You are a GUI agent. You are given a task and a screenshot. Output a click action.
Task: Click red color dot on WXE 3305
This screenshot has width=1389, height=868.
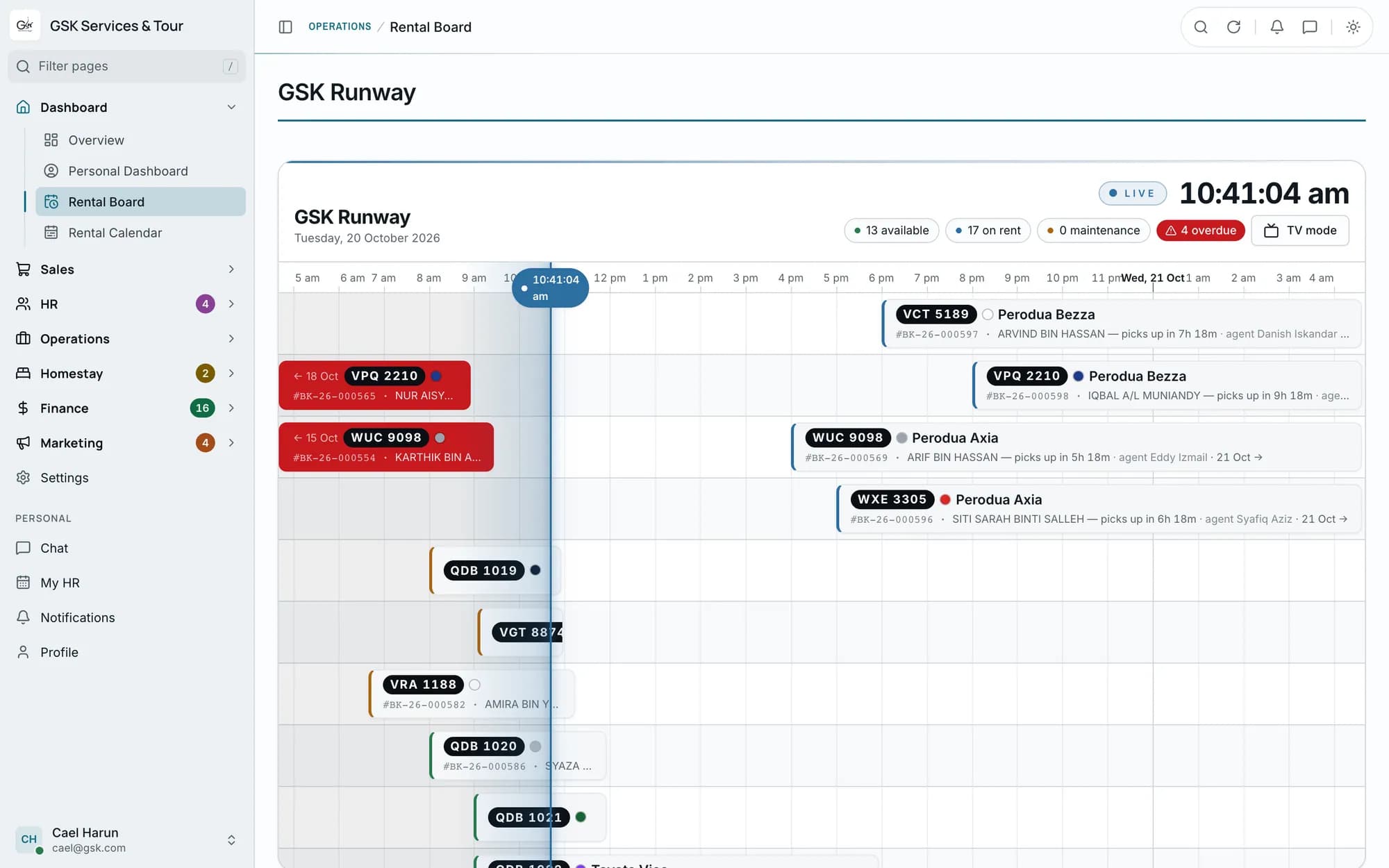[x=945, y=499]
